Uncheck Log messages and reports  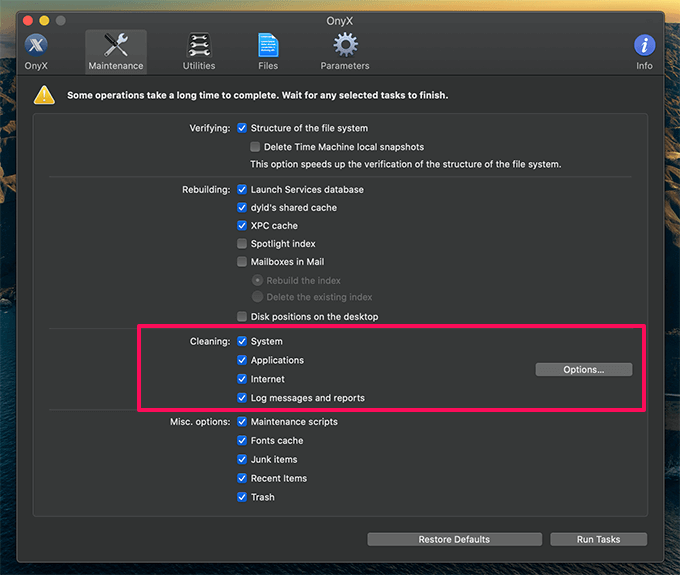coord(242,398)
